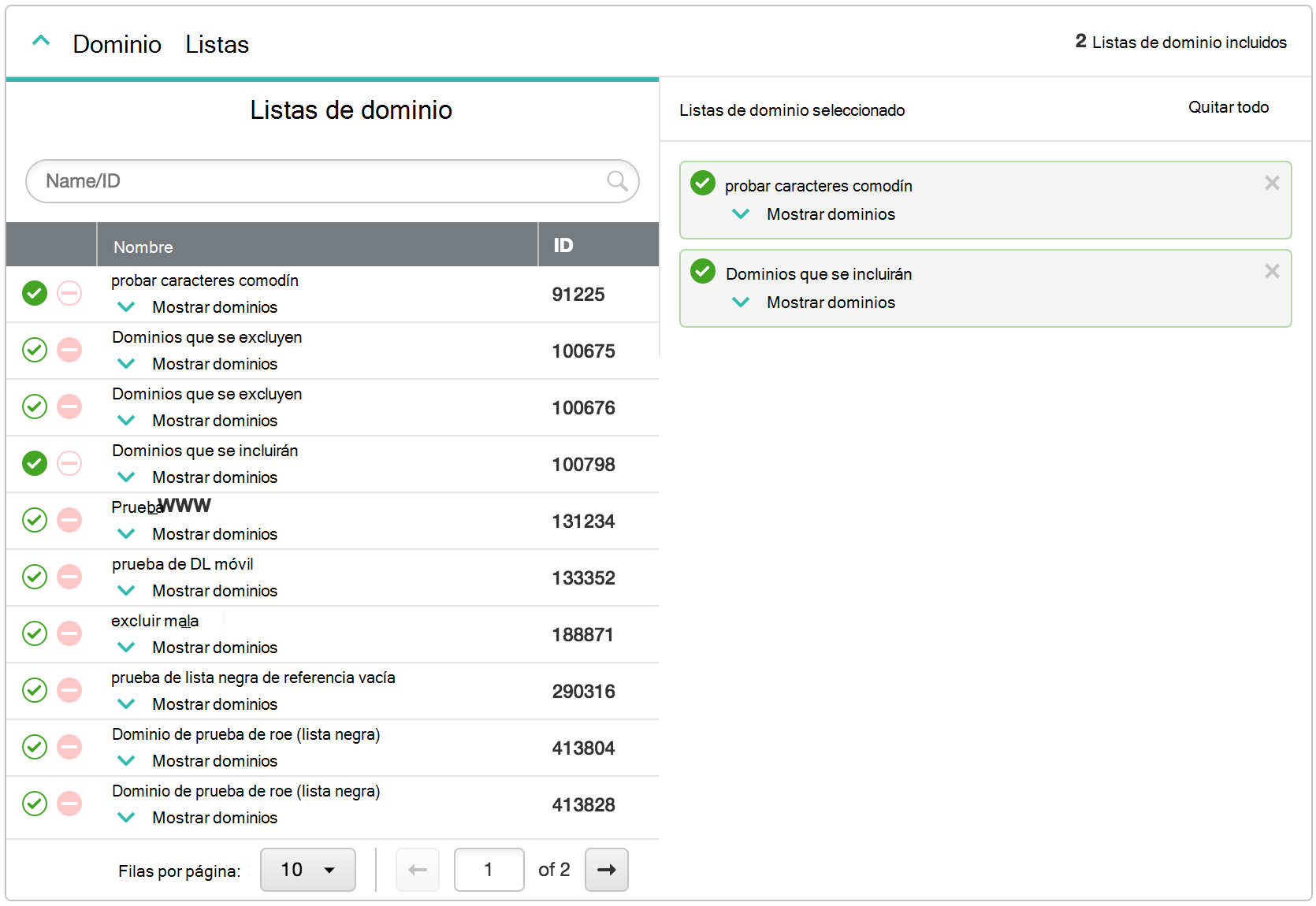Include prueba de DL móvil list

click(x=35, y=577)
